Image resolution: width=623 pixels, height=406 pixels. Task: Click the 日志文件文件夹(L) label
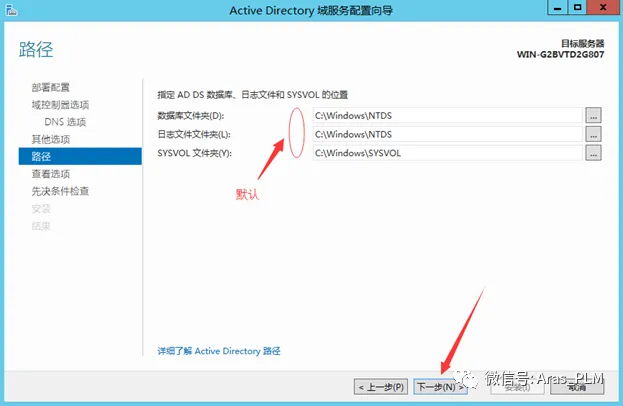[194, 134]
